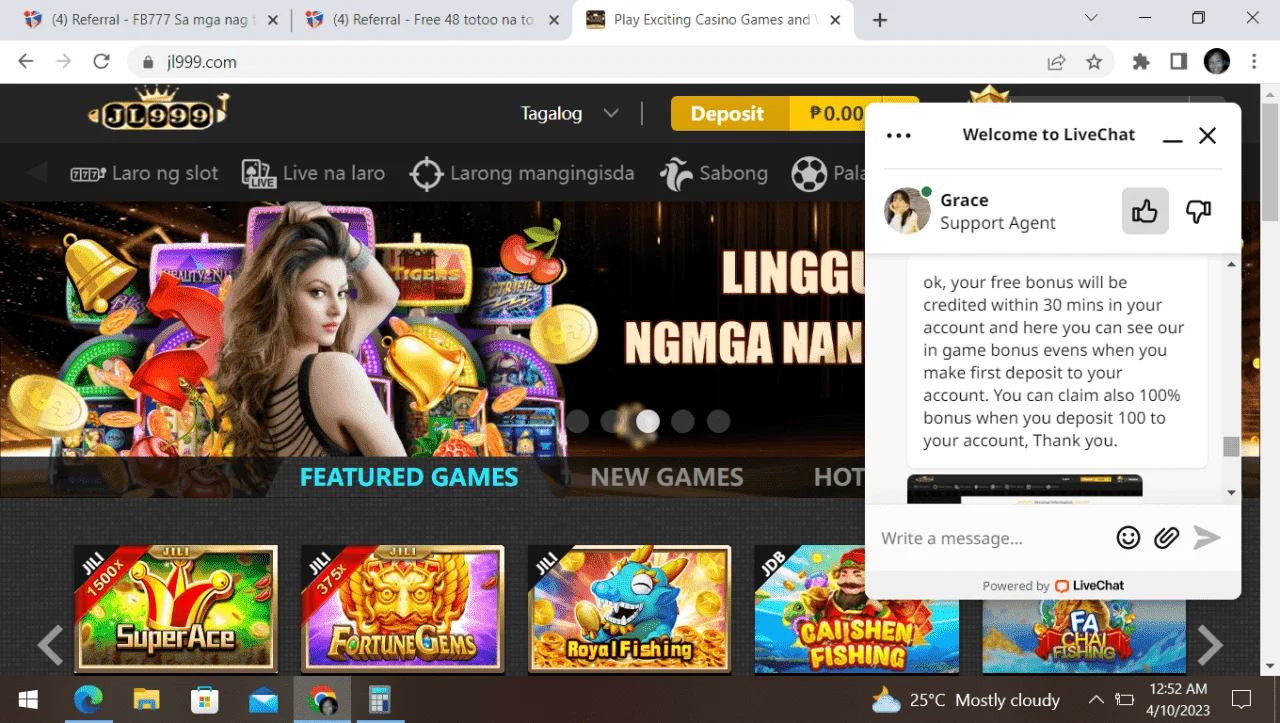Click the yellow Deposit button
1280x723 pixels.
pos(730,114)
